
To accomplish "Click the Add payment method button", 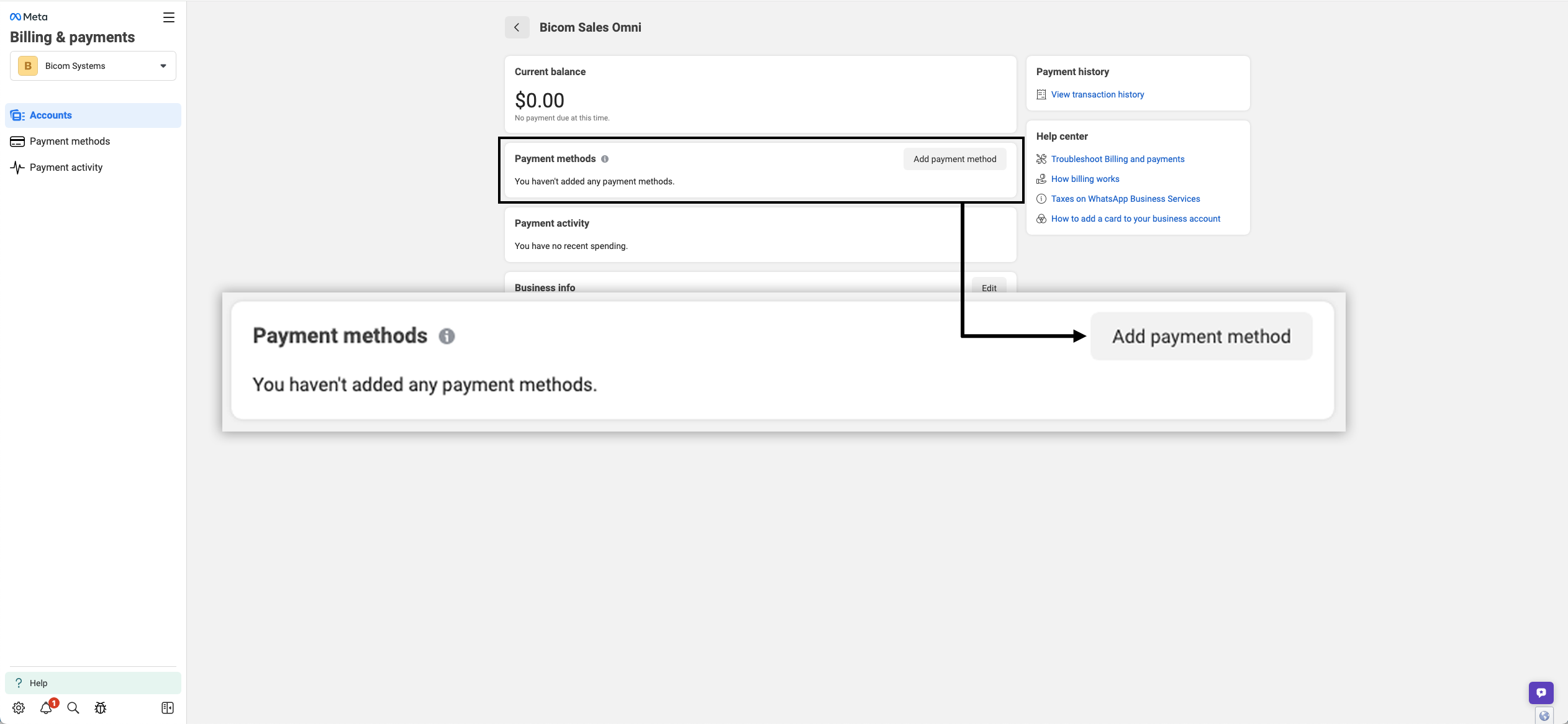I will point(954,159).
